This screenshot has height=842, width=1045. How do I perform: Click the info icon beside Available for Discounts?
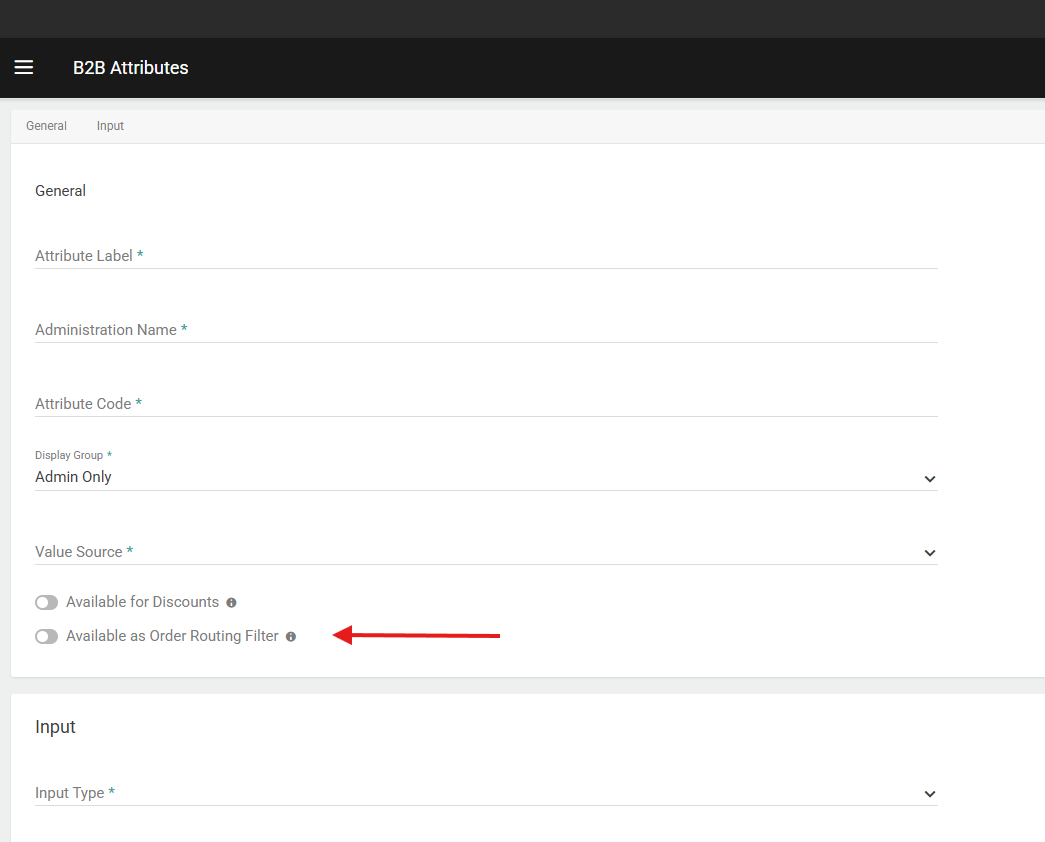tap(231, 602)
